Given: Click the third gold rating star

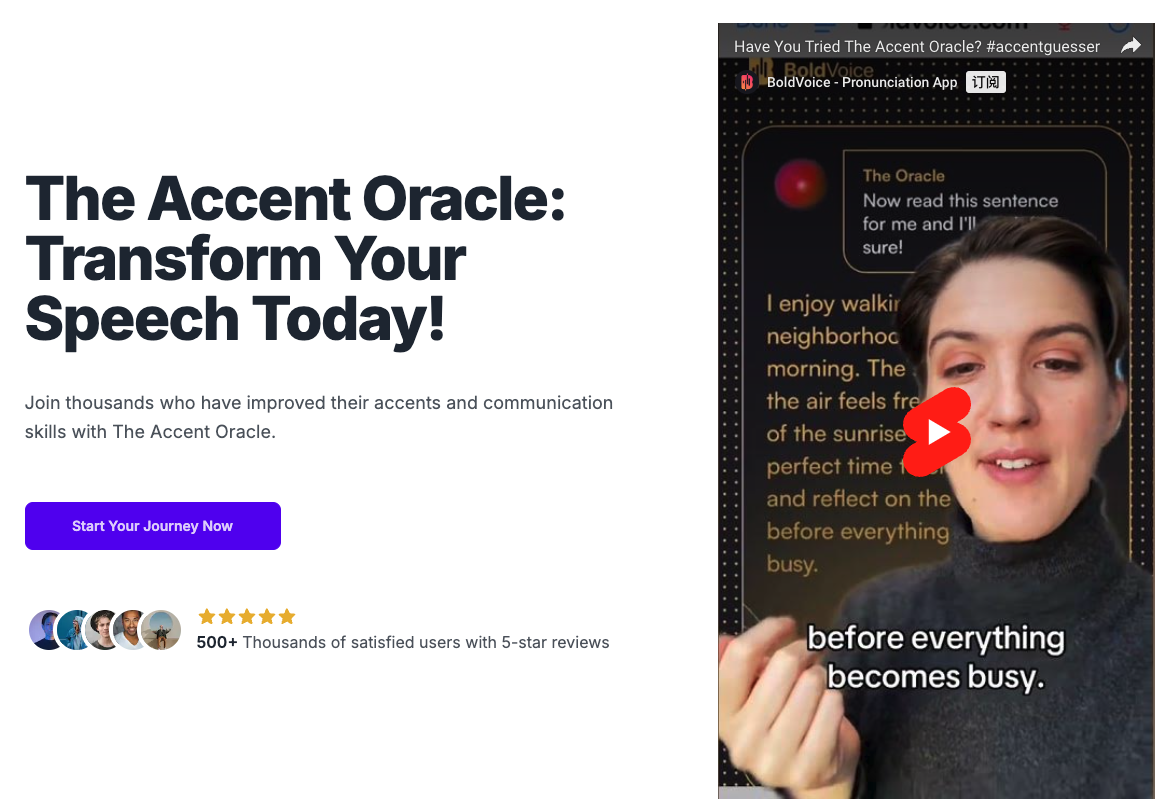Looking at the screenshot, I should click(x=247, y=616).
